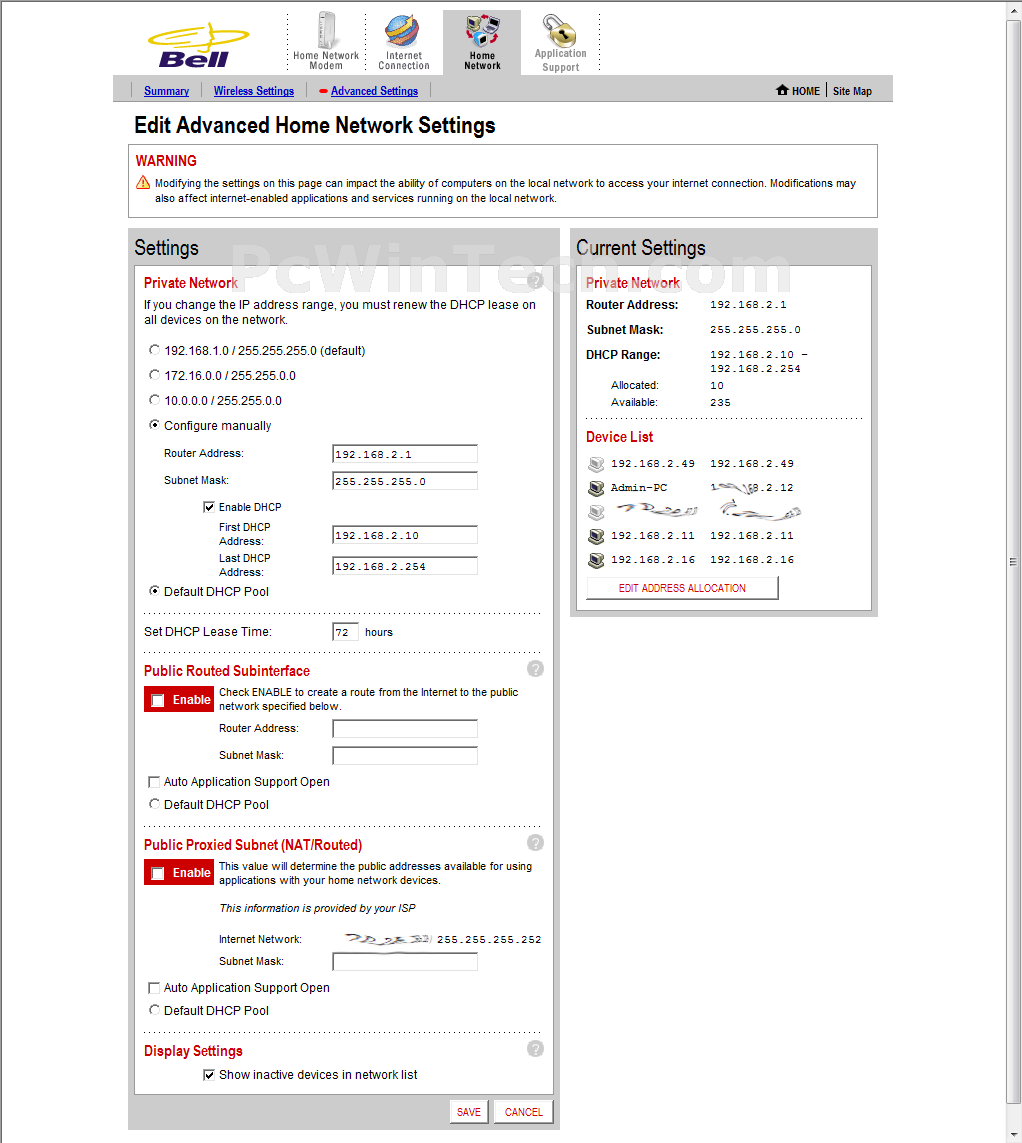Focus the Private Network Subnet Mask field
The height and width of the screenshot is (1143, 1022).
(405, 481)
